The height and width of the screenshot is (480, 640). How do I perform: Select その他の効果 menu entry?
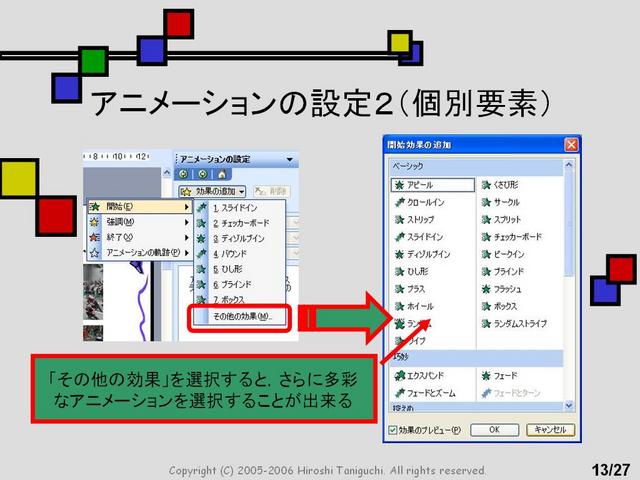click(240, 316)
